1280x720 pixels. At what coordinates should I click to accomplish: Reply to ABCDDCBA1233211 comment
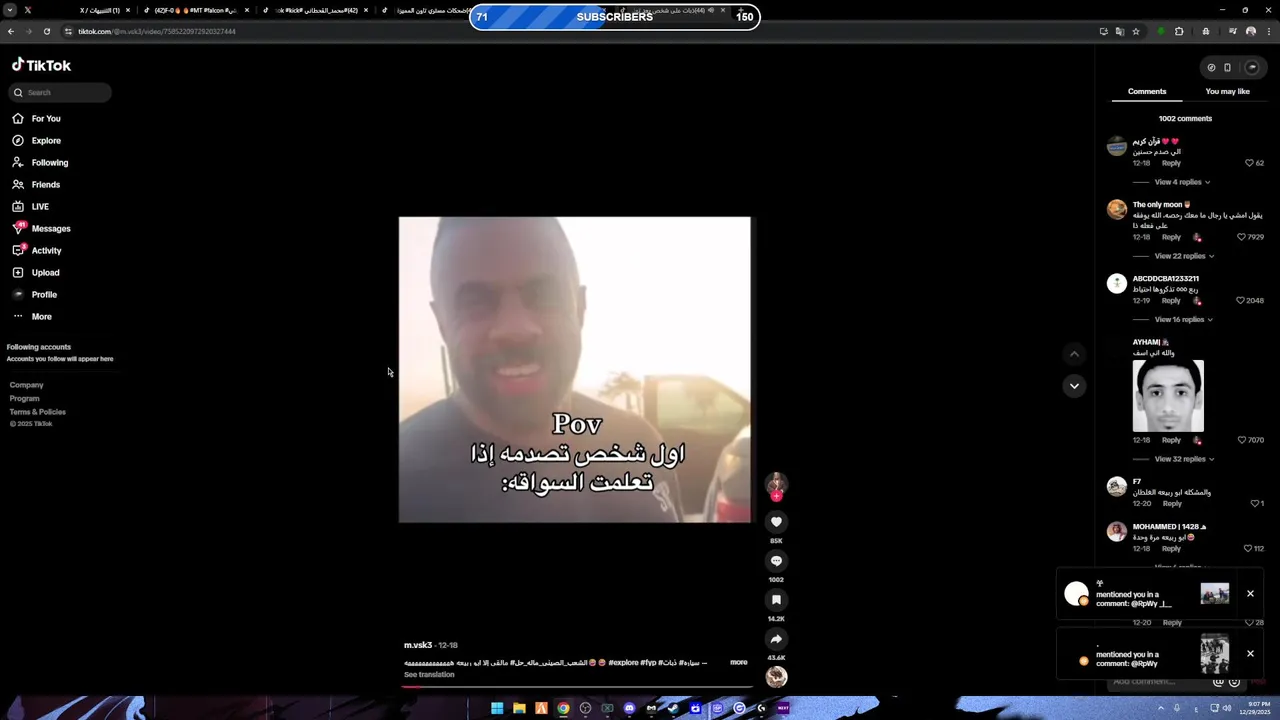1171,301
